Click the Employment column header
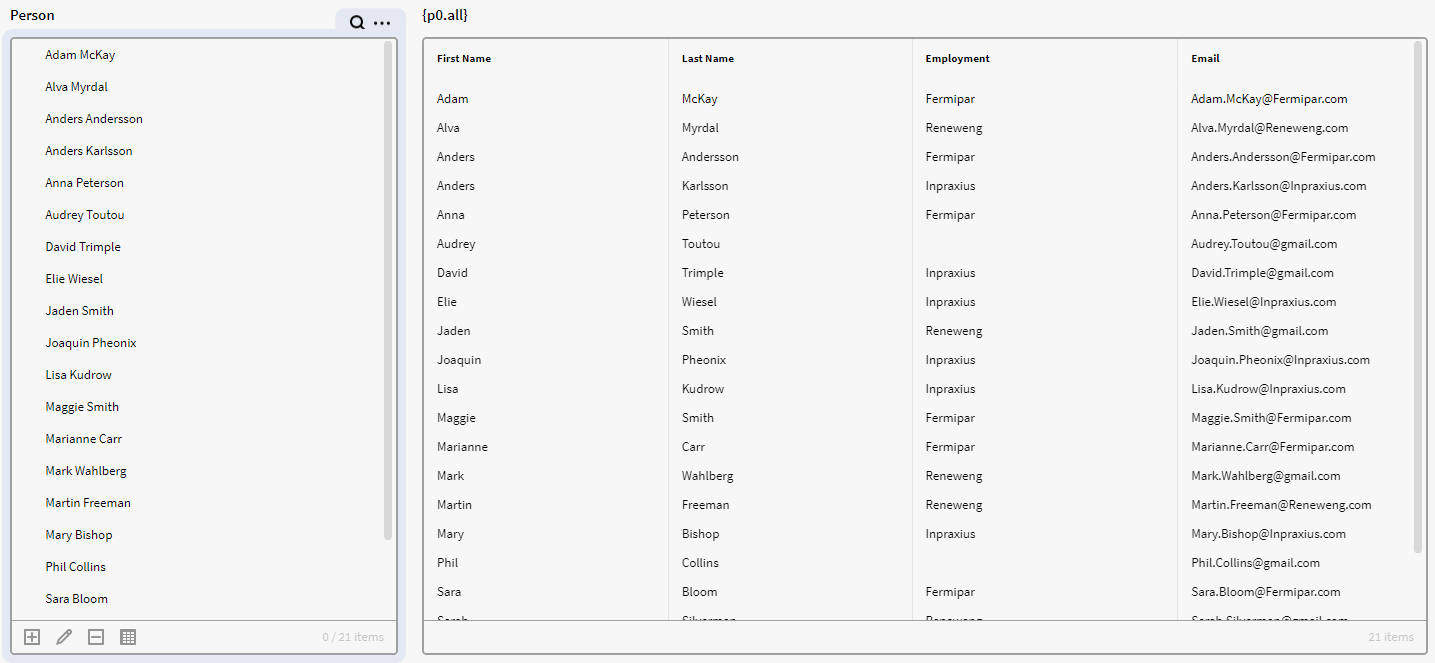1435x663 pixels. (958, 59)
